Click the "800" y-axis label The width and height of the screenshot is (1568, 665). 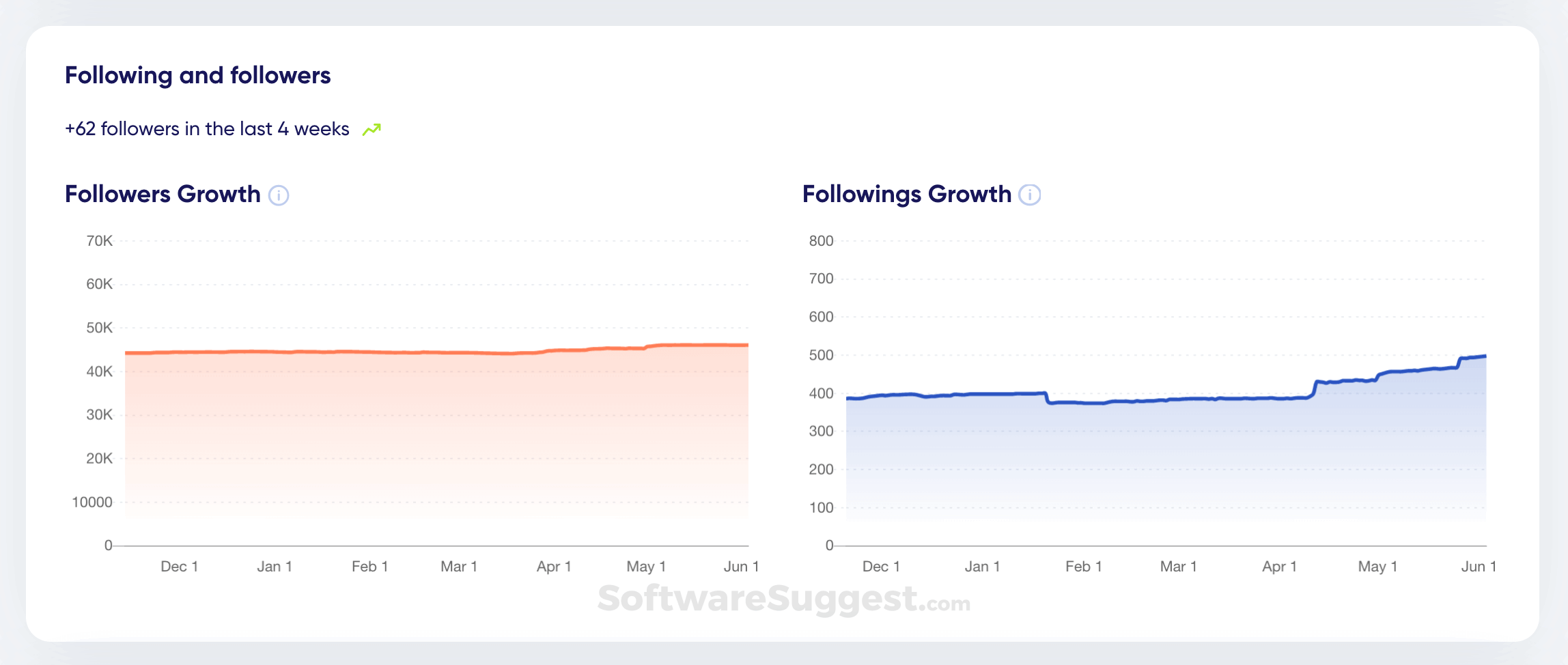pyautogui.click(x=821, y=241)
